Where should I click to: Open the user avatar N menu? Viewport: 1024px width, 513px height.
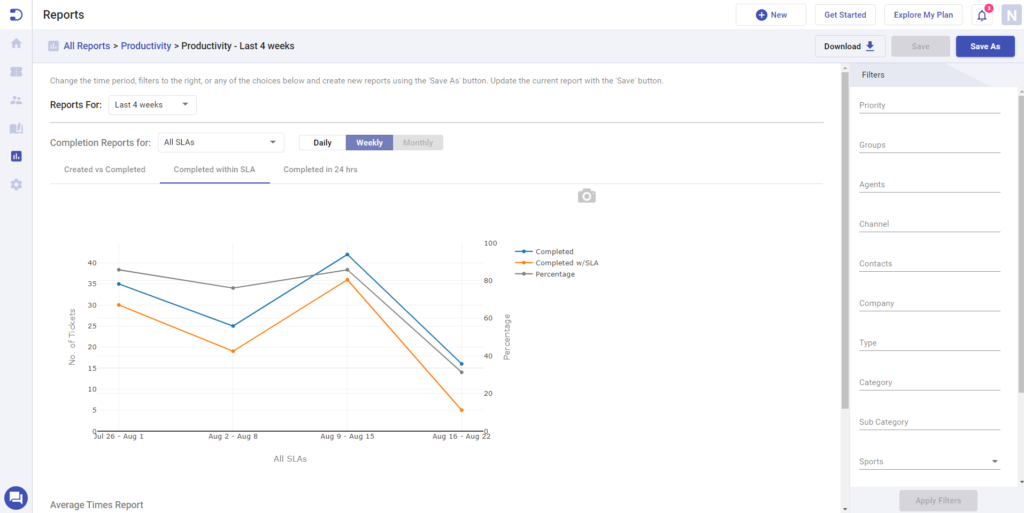coord(1011,15)
